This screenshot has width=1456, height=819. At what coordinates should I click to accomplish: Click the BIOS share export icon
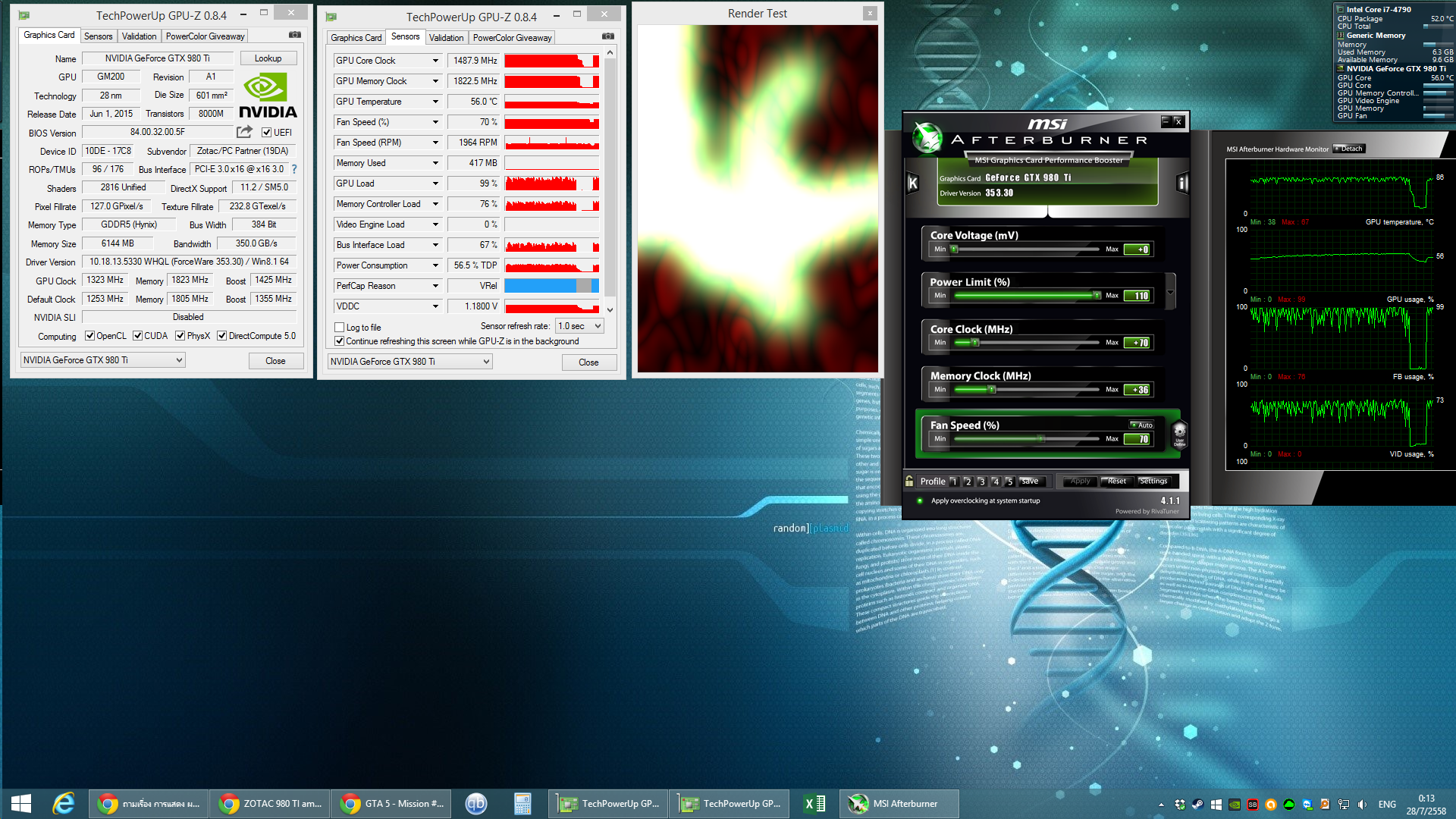coord(244,132)
